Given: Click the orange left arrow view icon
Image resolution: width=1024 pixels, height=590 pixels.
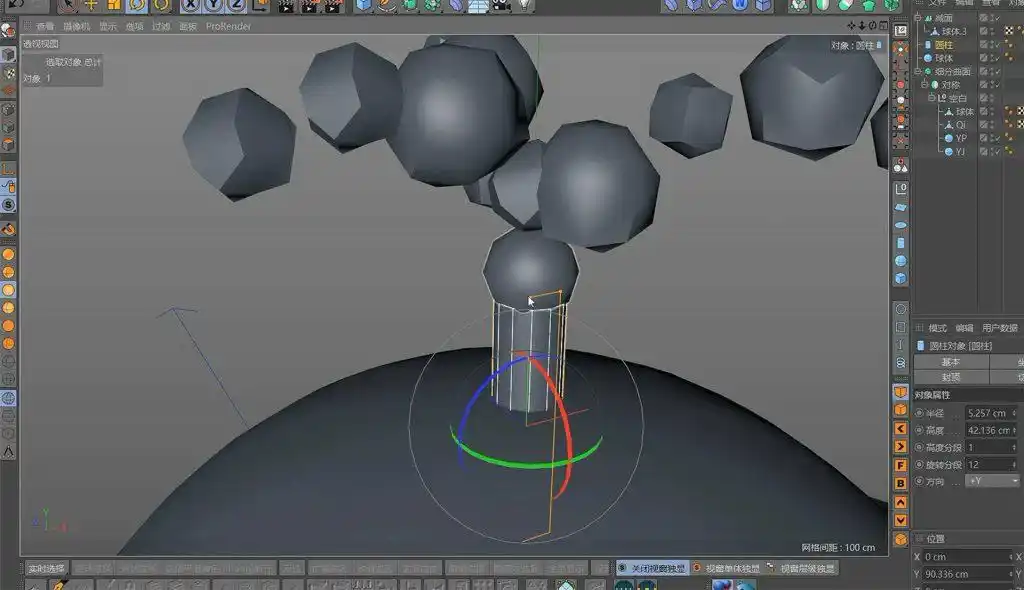Looking at the screenshot, I should tap(901, 429).
